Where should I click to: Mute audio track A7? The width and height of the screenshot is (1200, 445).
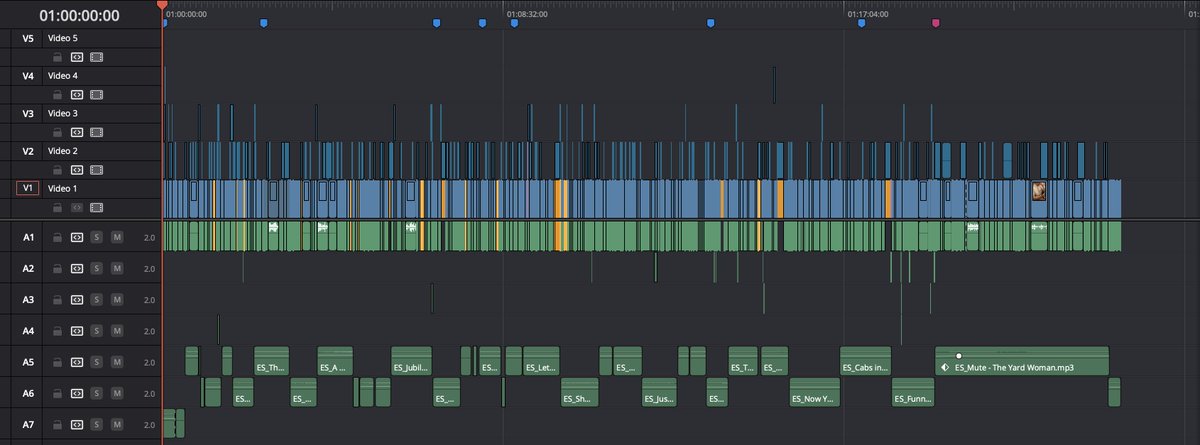click(117, 425)
